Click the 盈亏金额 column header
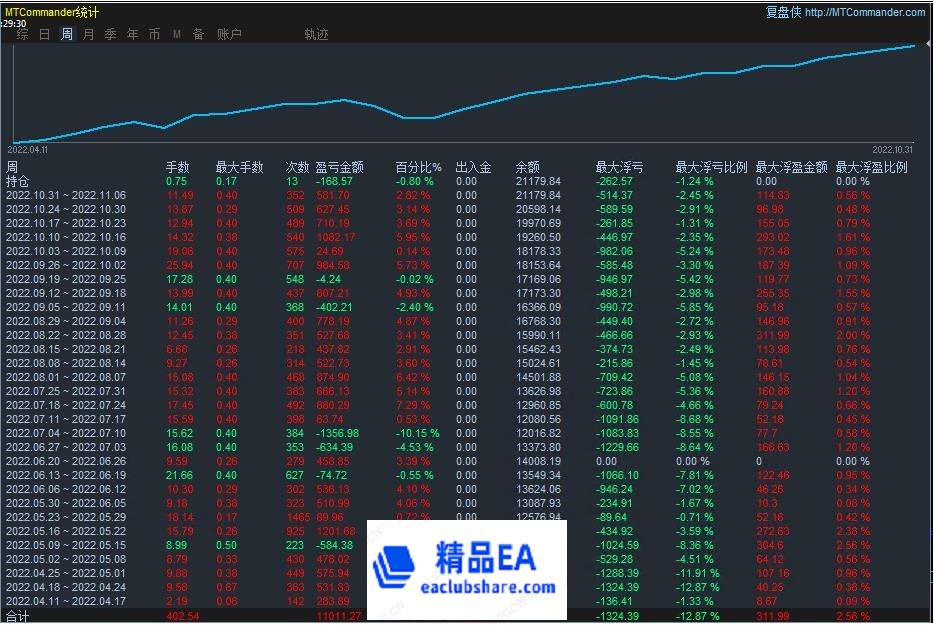Image resolution: width=934 pixels, height=625 pixels. (x=339, y=168)
